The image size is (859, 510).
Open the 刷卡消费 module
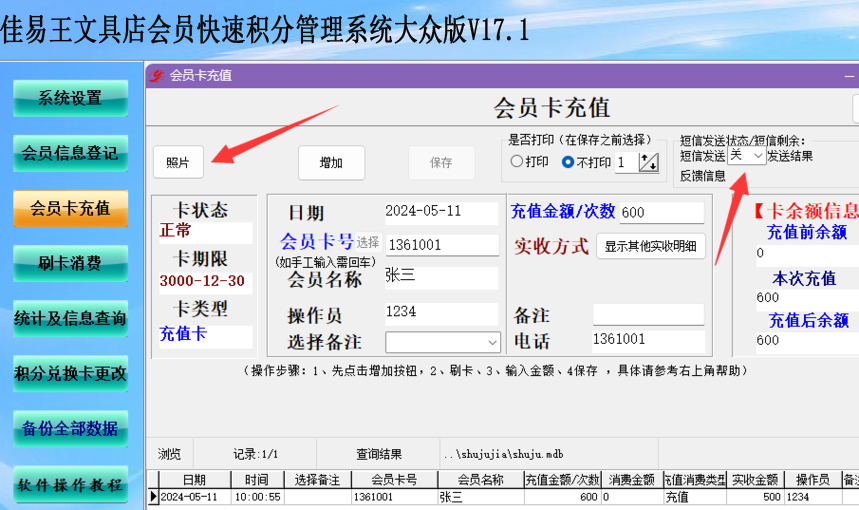[70, 263]
